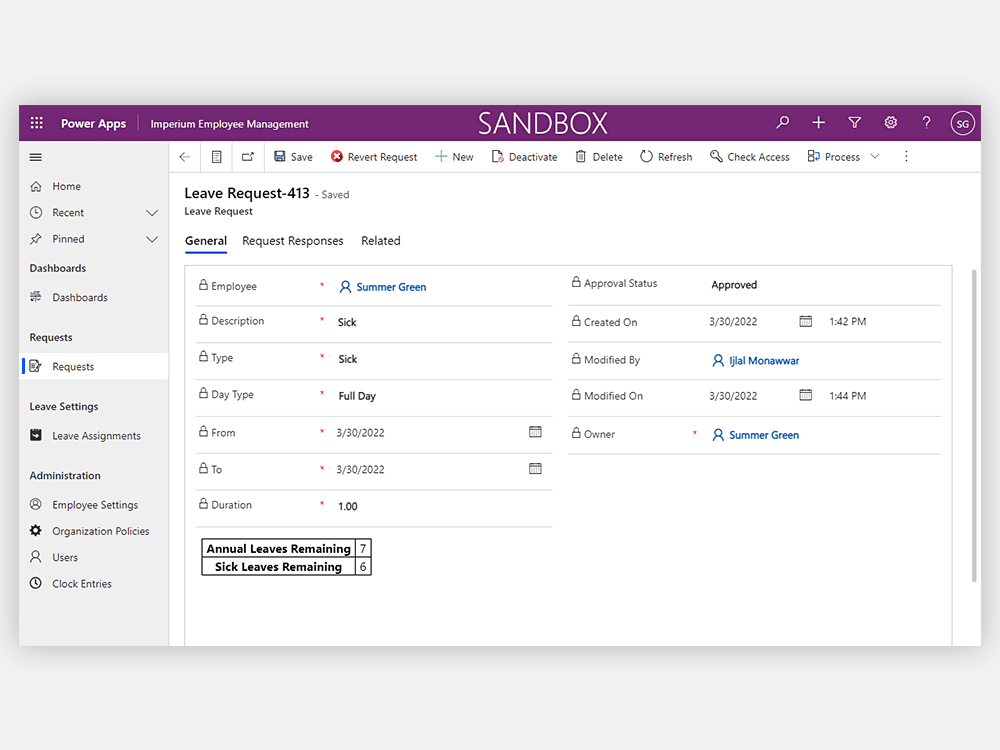Click Imperium Employee Management app name

230,124
